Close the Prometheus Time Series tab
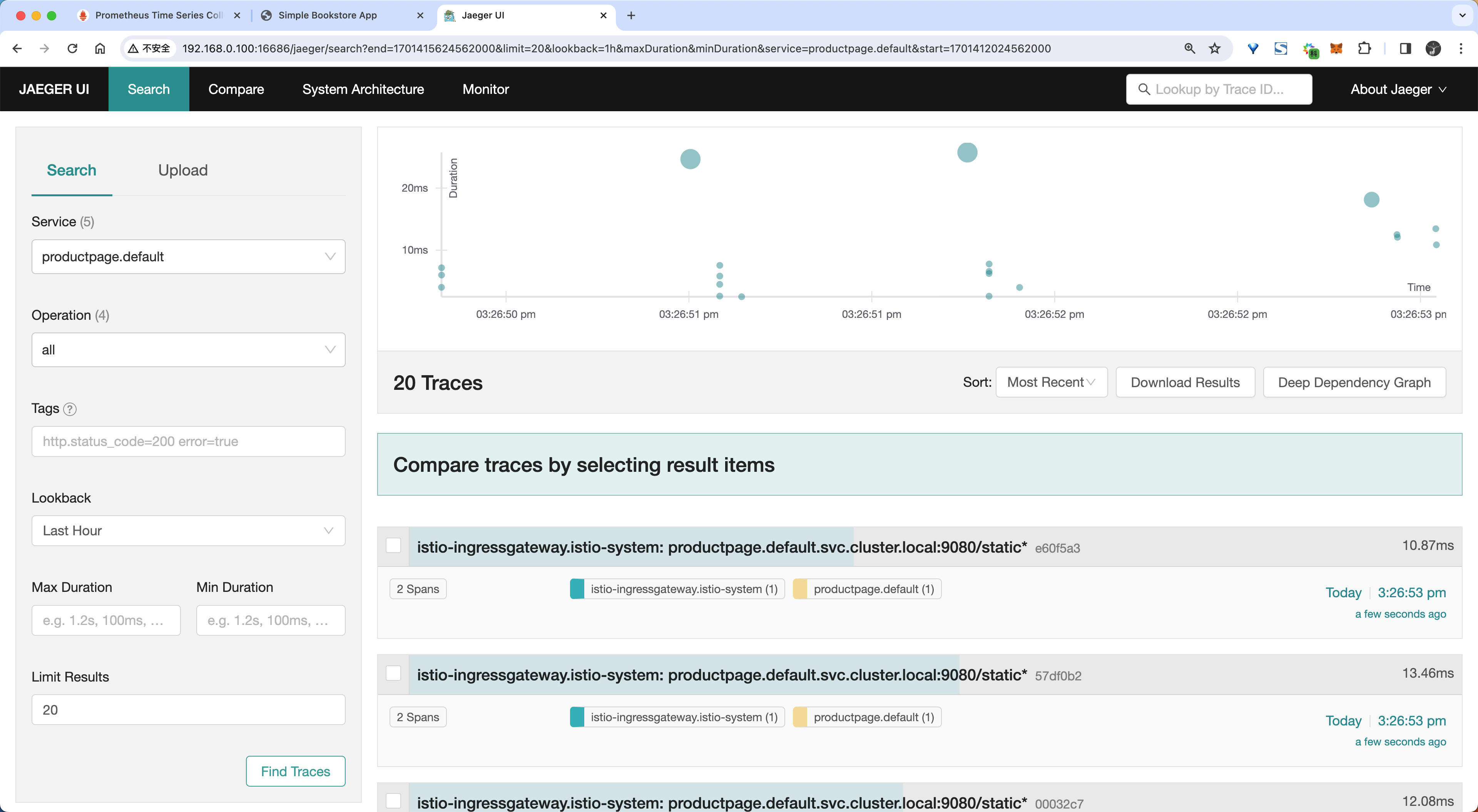1478x812 pixels. (237, 15)
